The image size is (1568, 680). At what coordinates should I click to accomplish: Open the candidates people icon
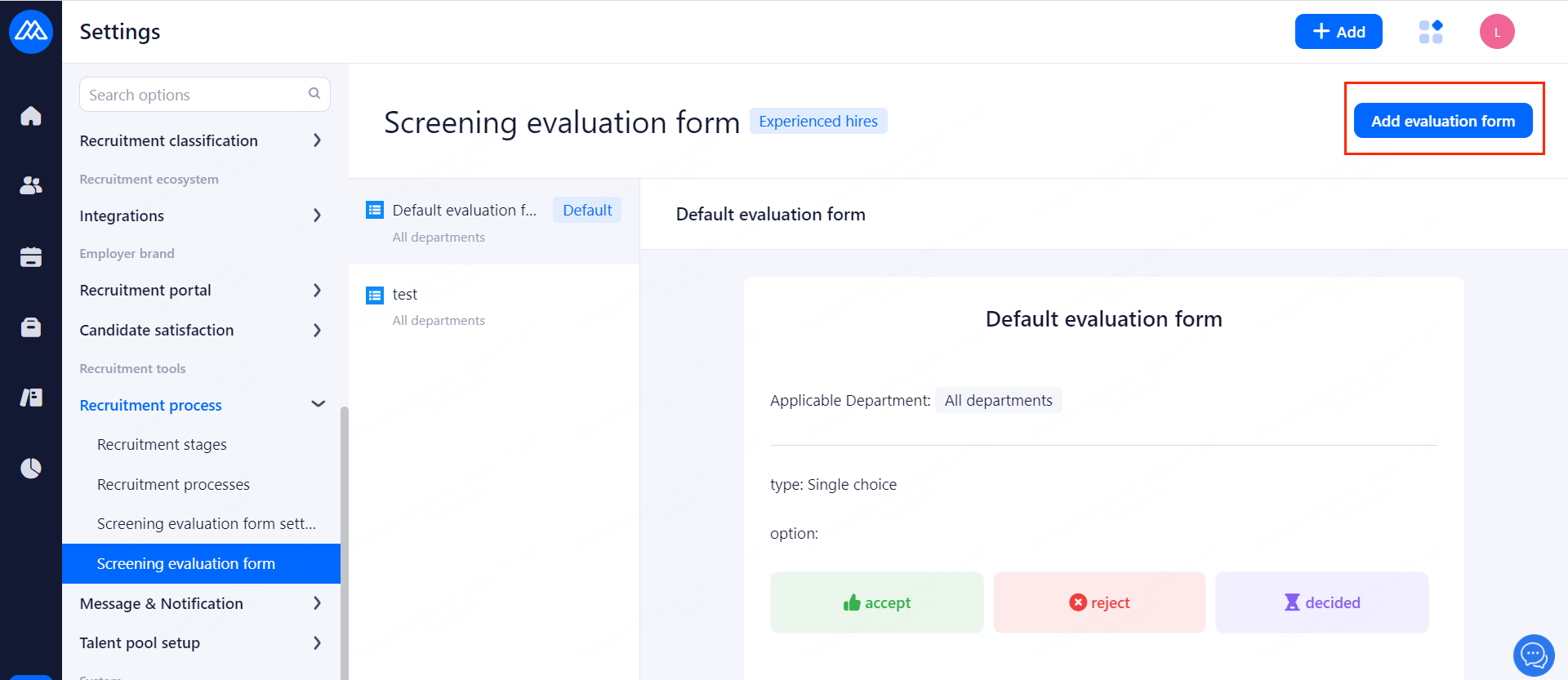[x=31, y=186]
